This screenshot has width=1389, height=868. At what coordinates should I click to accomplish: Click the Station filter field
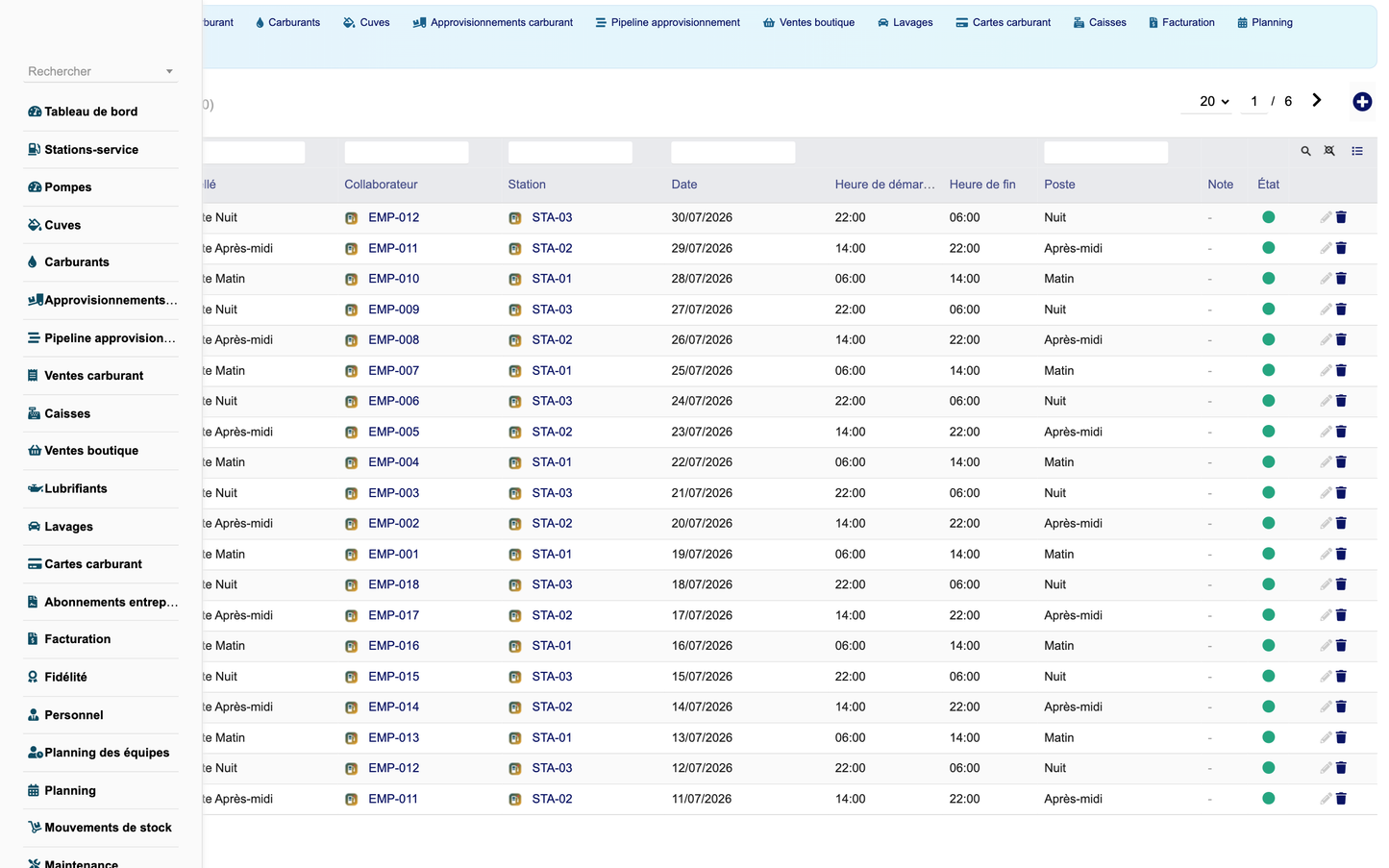[570, 152]
